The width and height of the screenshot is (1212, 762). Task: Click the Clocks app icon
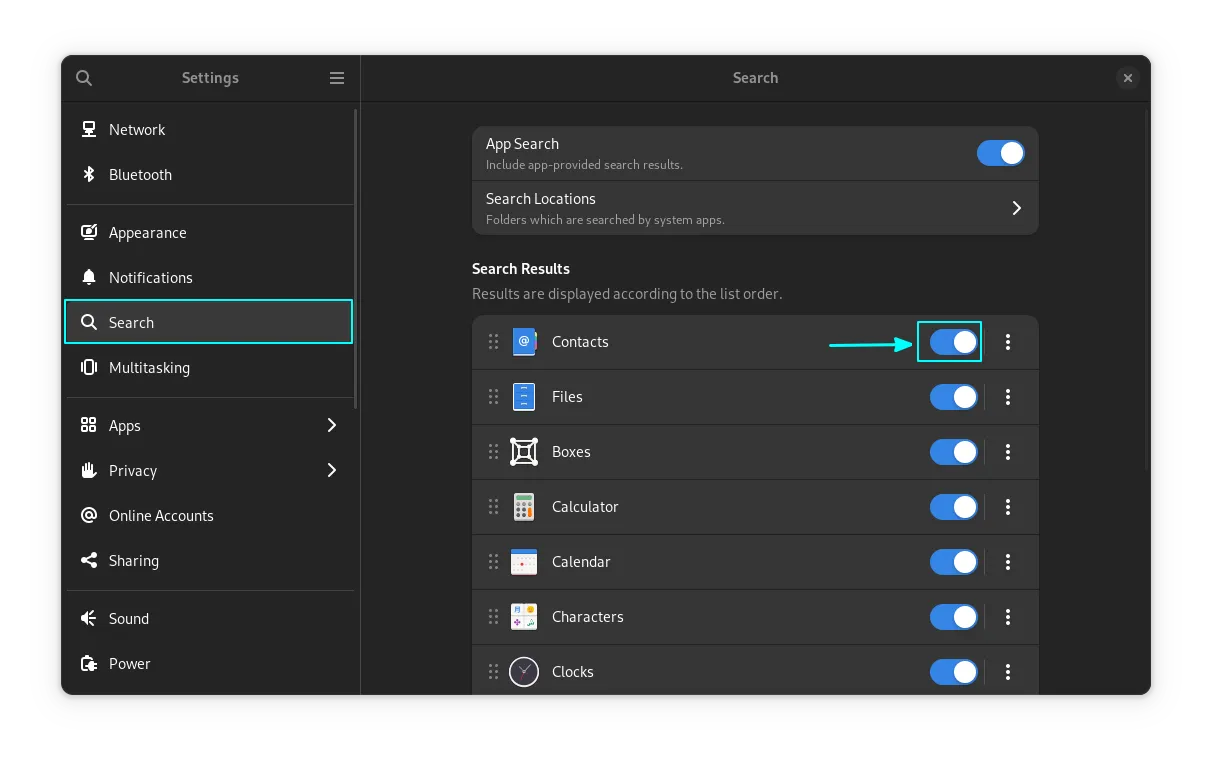coord(524,672)
